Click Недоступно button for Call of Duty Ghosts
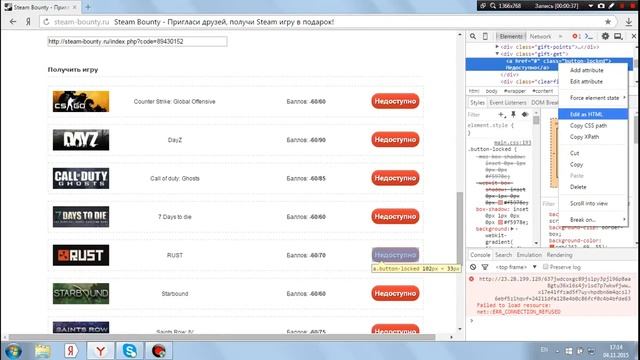640x360 pixels. [x=395, y=178]
